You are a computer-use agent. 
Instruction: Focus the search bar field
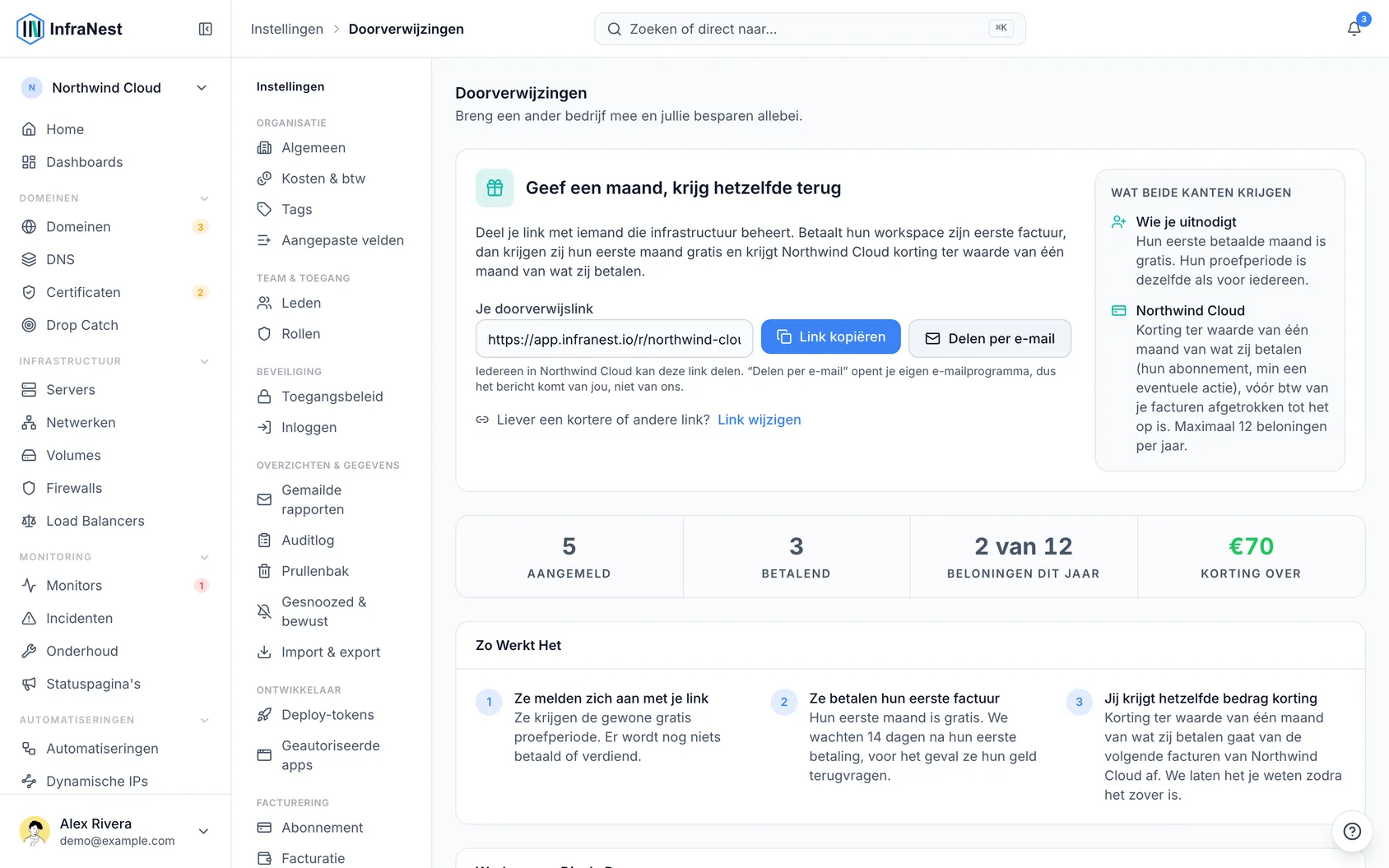point(810,29)
